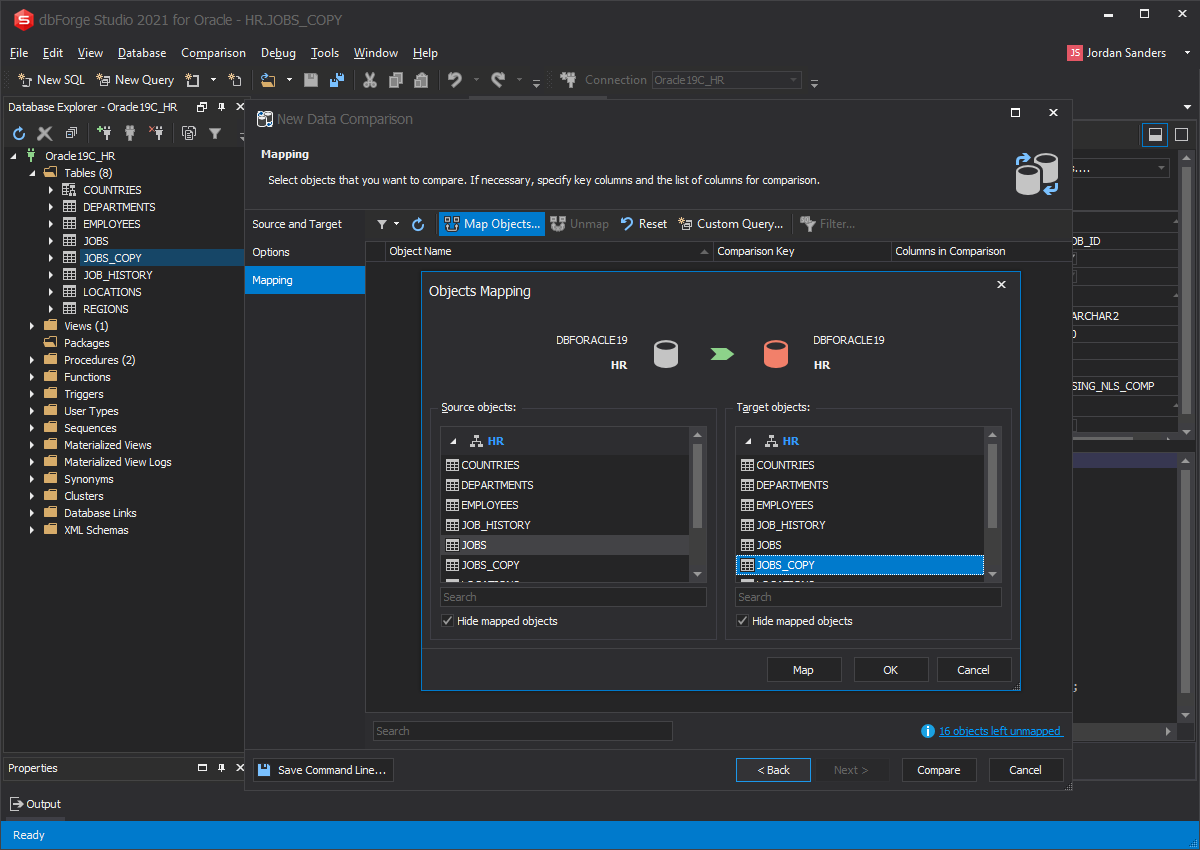Follow the 16 objects left unmapped link
The width and height of the screenshot is (1200, 850).
1001,730
